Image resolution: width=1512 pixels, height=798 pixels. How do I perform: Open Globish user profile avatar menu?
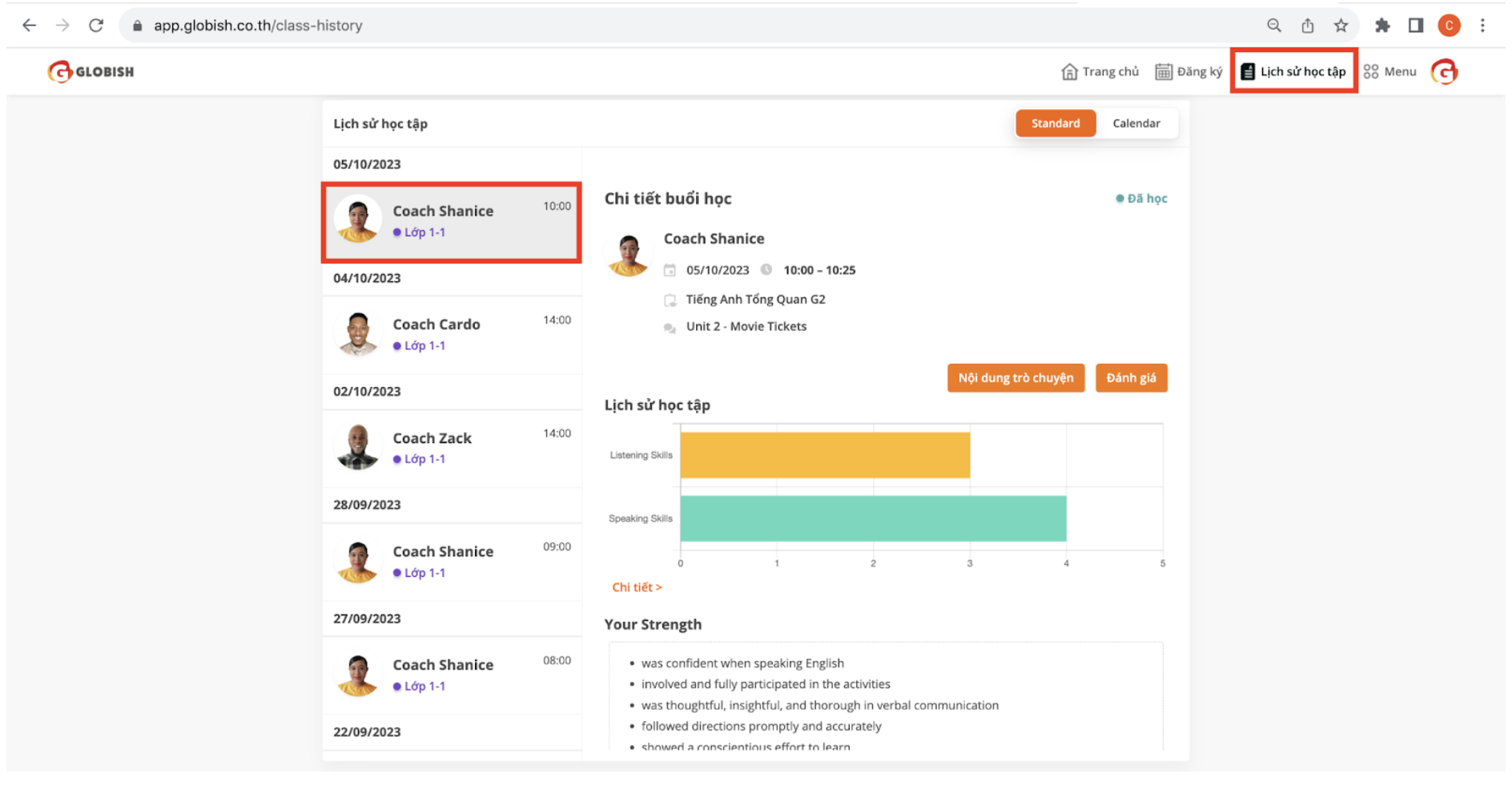point(1445,72)
